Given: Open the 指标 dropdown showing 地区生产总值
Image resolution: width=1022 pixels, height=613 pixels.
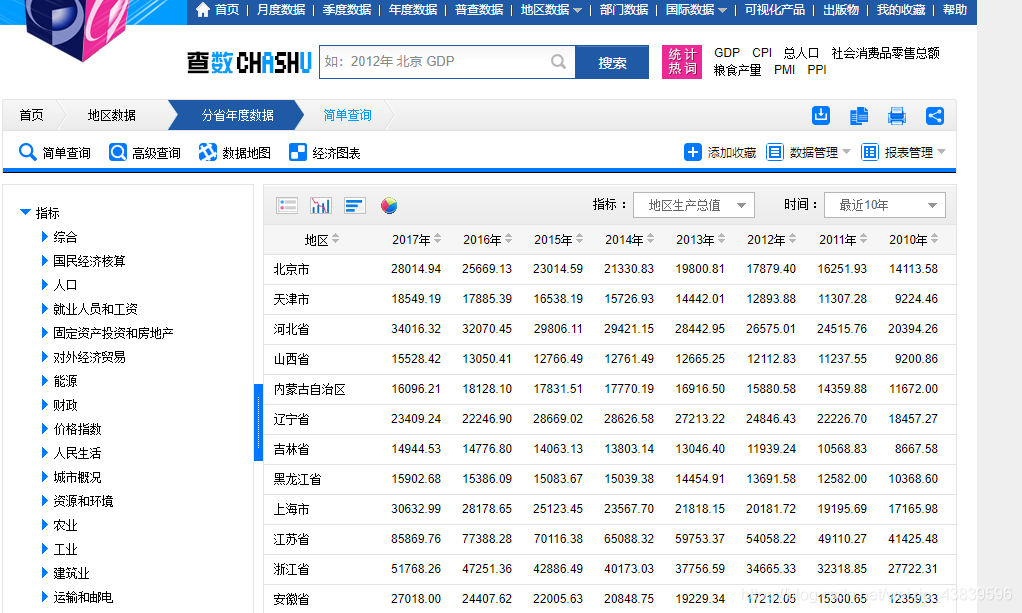Looking at the screenshot, I should pyautogui.click(x=694, y=205).
